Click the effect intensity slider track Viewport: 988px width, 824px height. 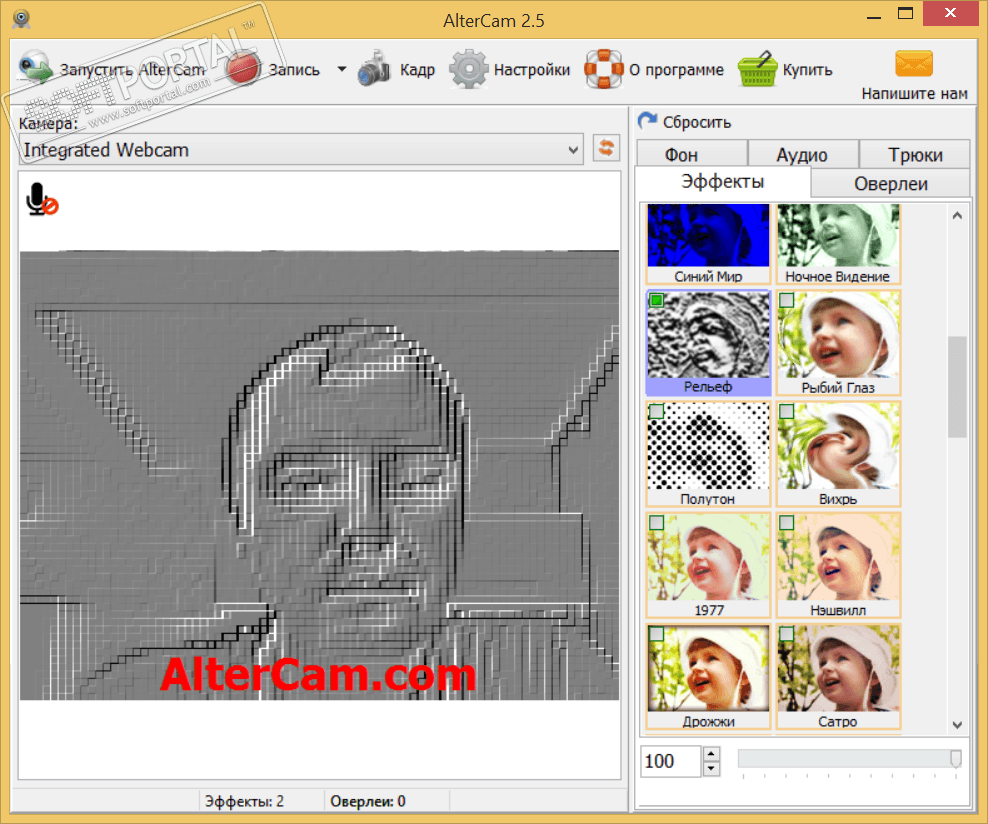coord(849,758)
